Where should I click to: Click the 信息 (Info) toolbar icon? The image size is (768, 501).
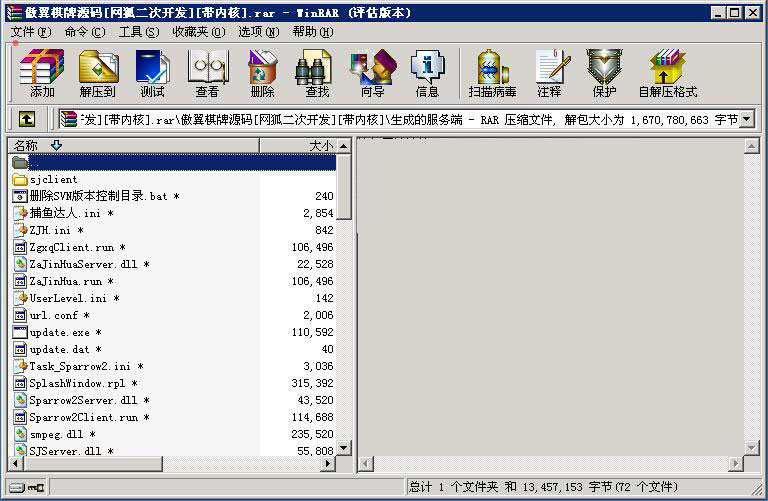(427, 74)
